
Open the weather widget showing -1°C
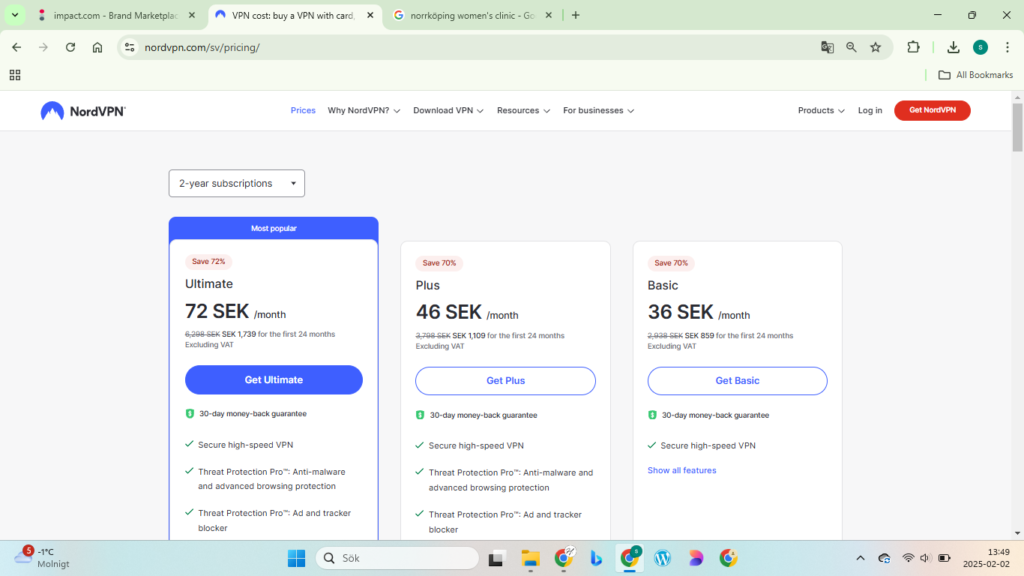click(42, 558)
